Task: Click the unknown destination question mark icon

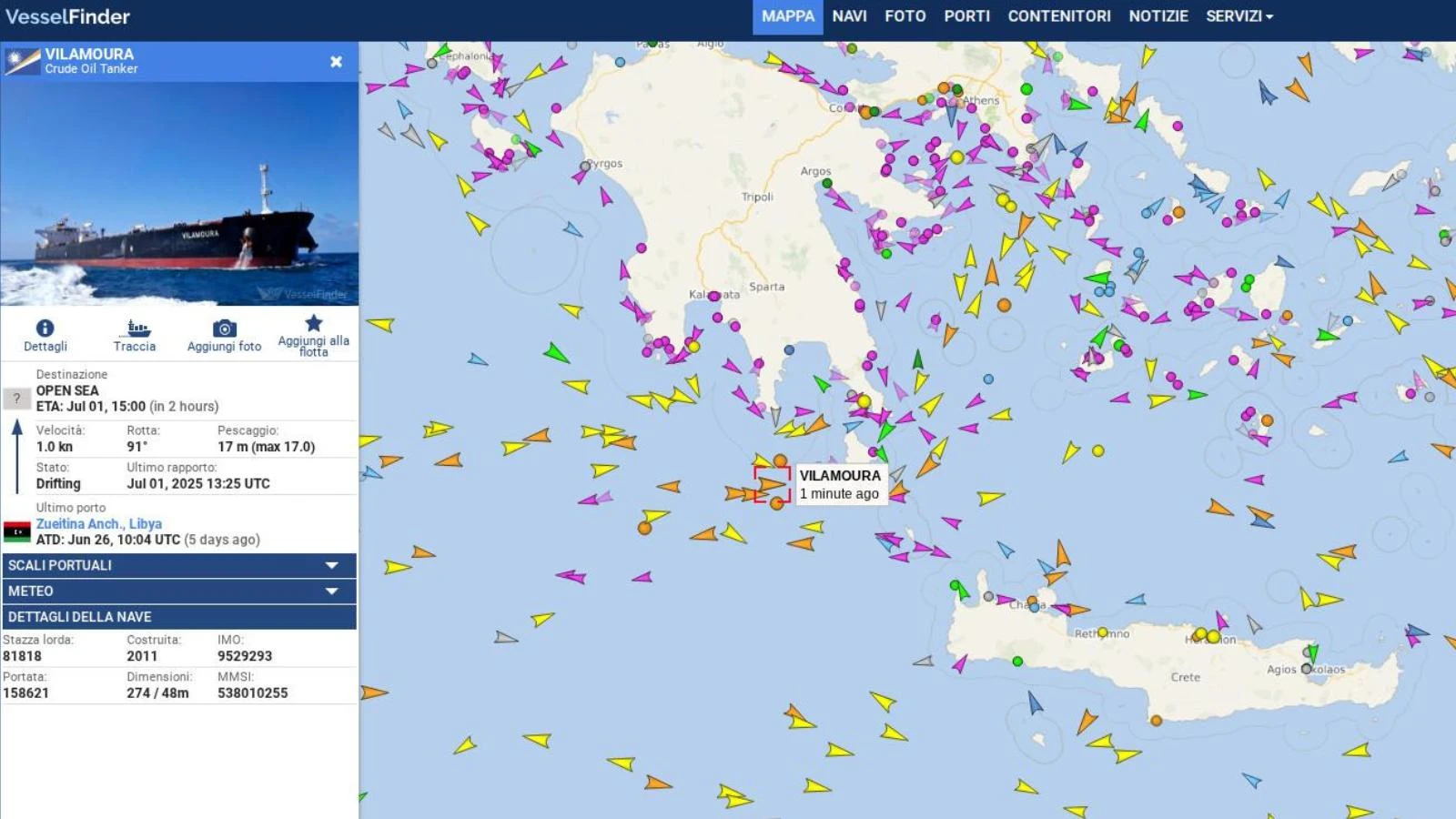Action: pyautogui.click(x=16, y=399)
